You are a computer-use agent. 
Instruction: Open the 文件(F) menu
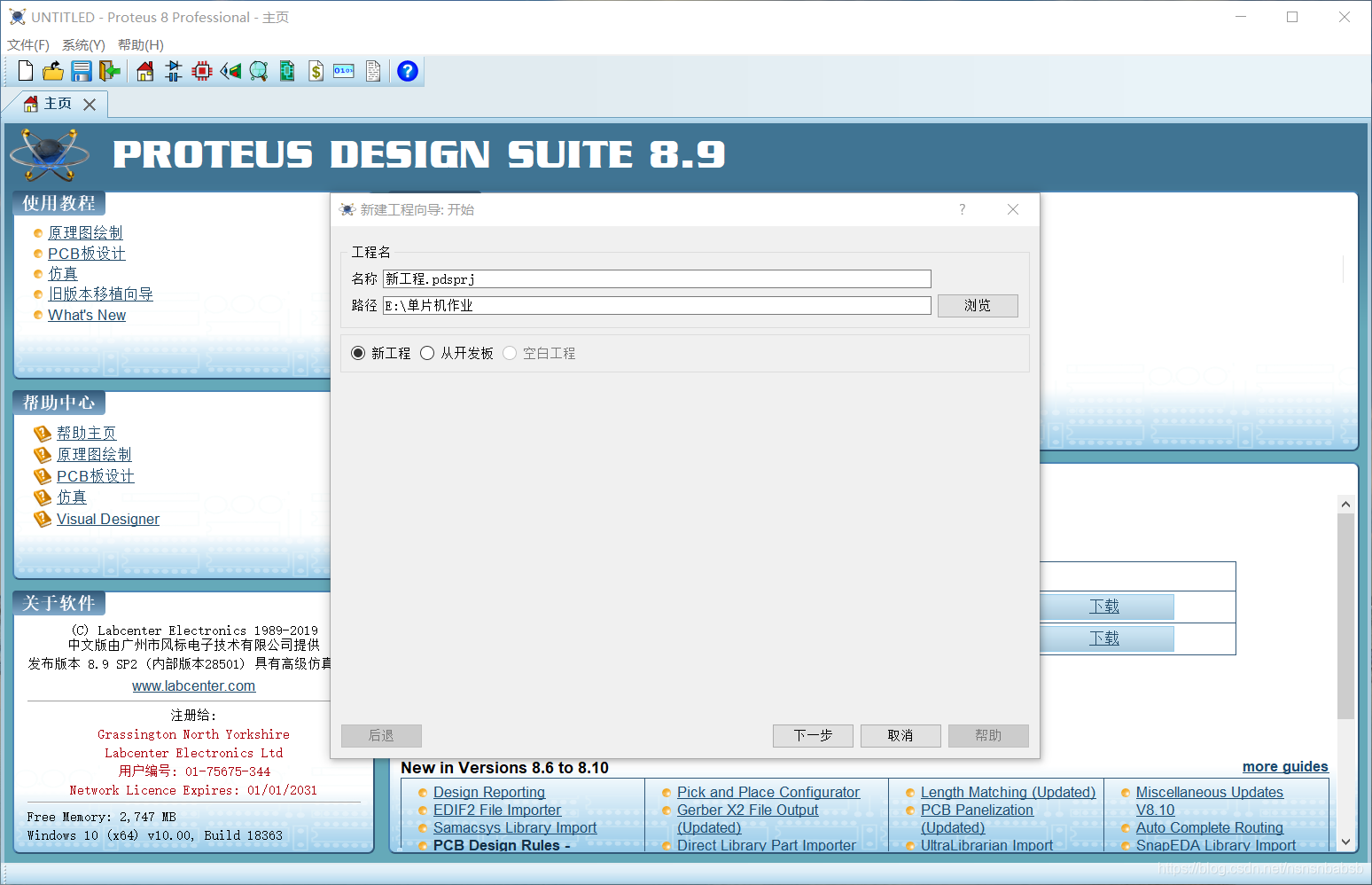[x=28, y=45]
